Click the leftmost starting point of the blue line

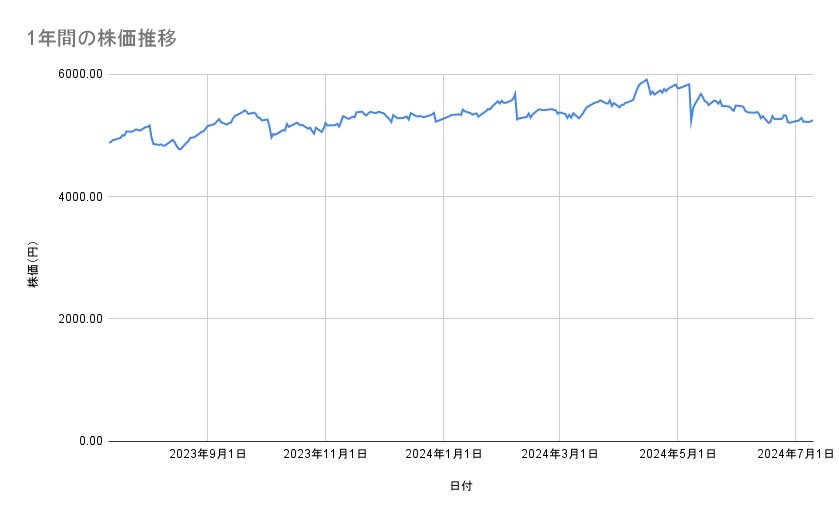109,143
